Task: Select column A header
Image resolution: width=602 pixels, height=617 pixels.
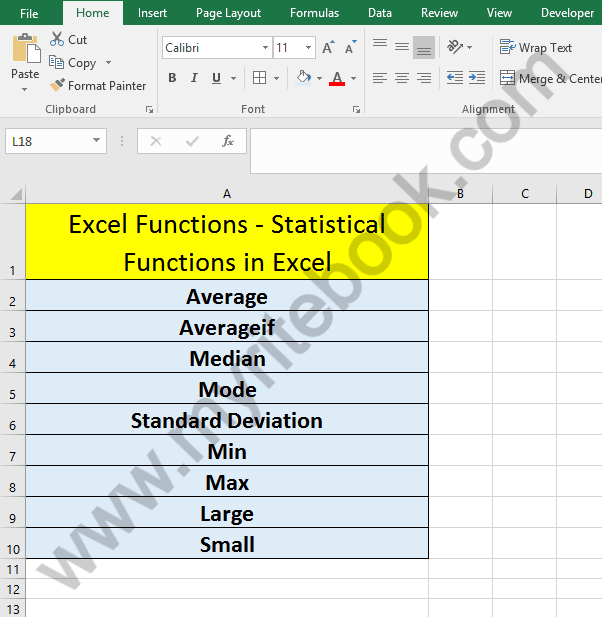Action: click(x=227, y=194)
